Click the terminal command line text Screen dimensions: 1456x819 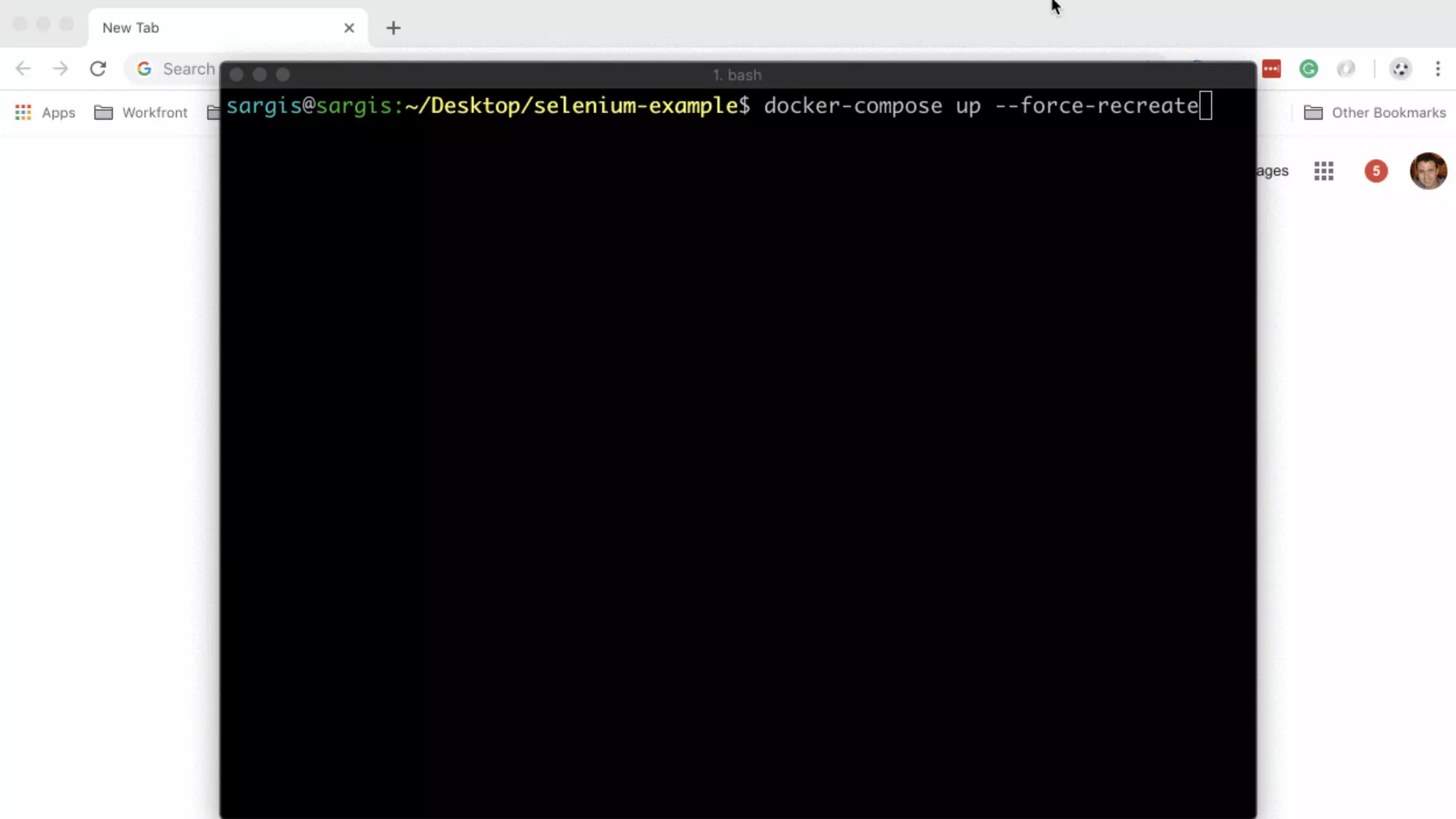tap(981, 106)
